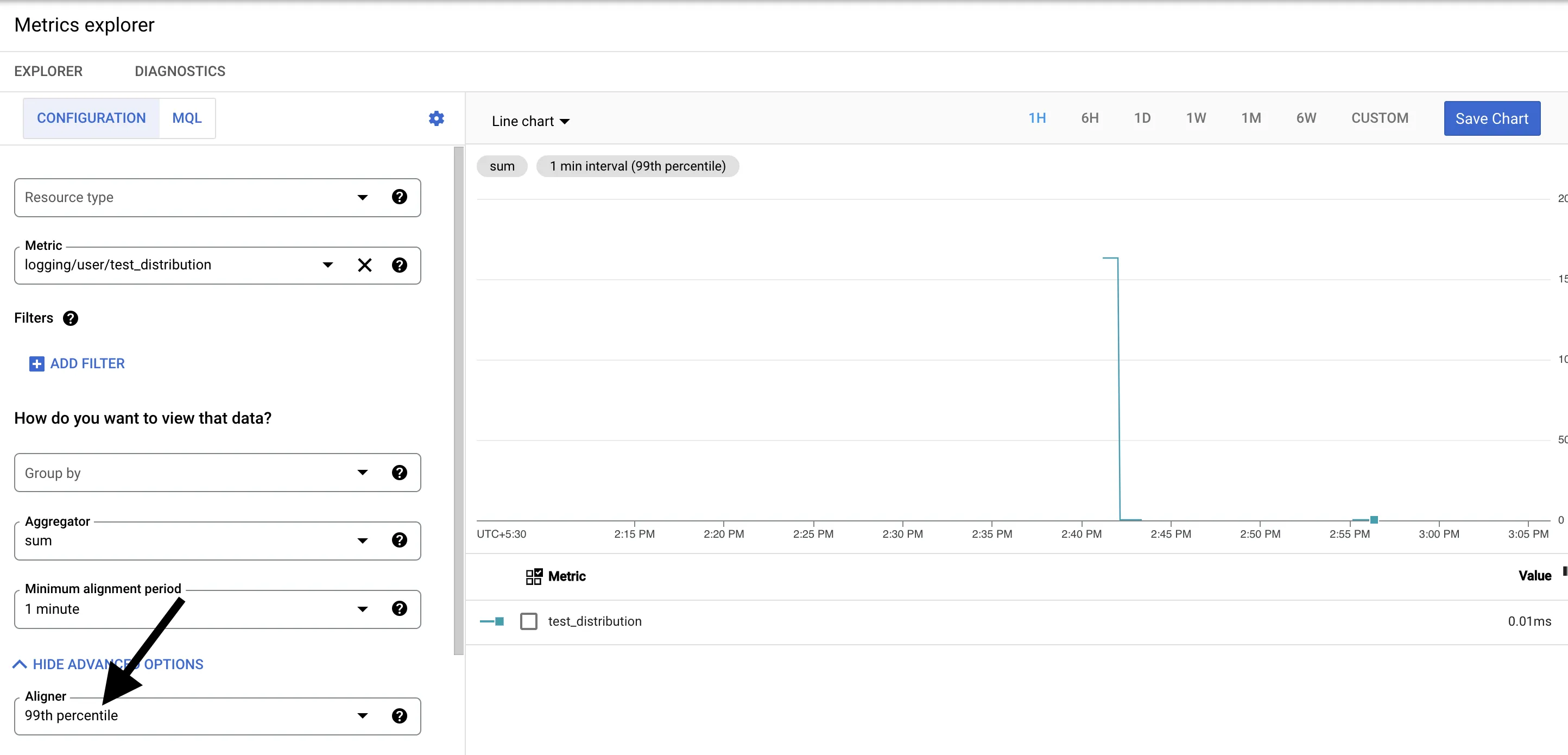
Task: Click help icon beside Aligner field
Action: (399, 715)
